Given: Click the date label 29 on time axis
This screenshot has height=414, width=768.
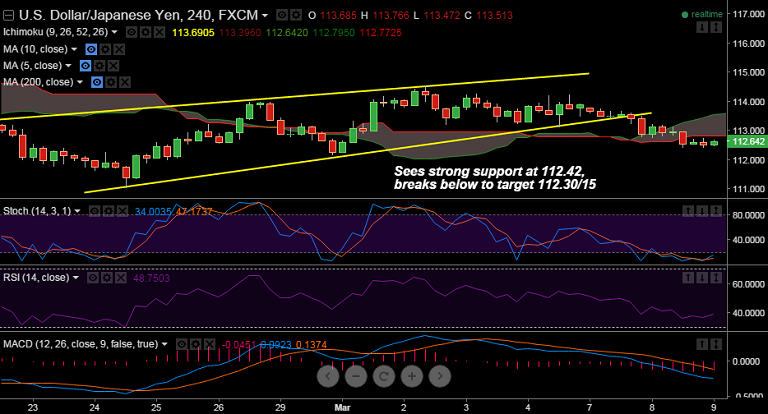Looking at the screenshot, I should point(280,408).
